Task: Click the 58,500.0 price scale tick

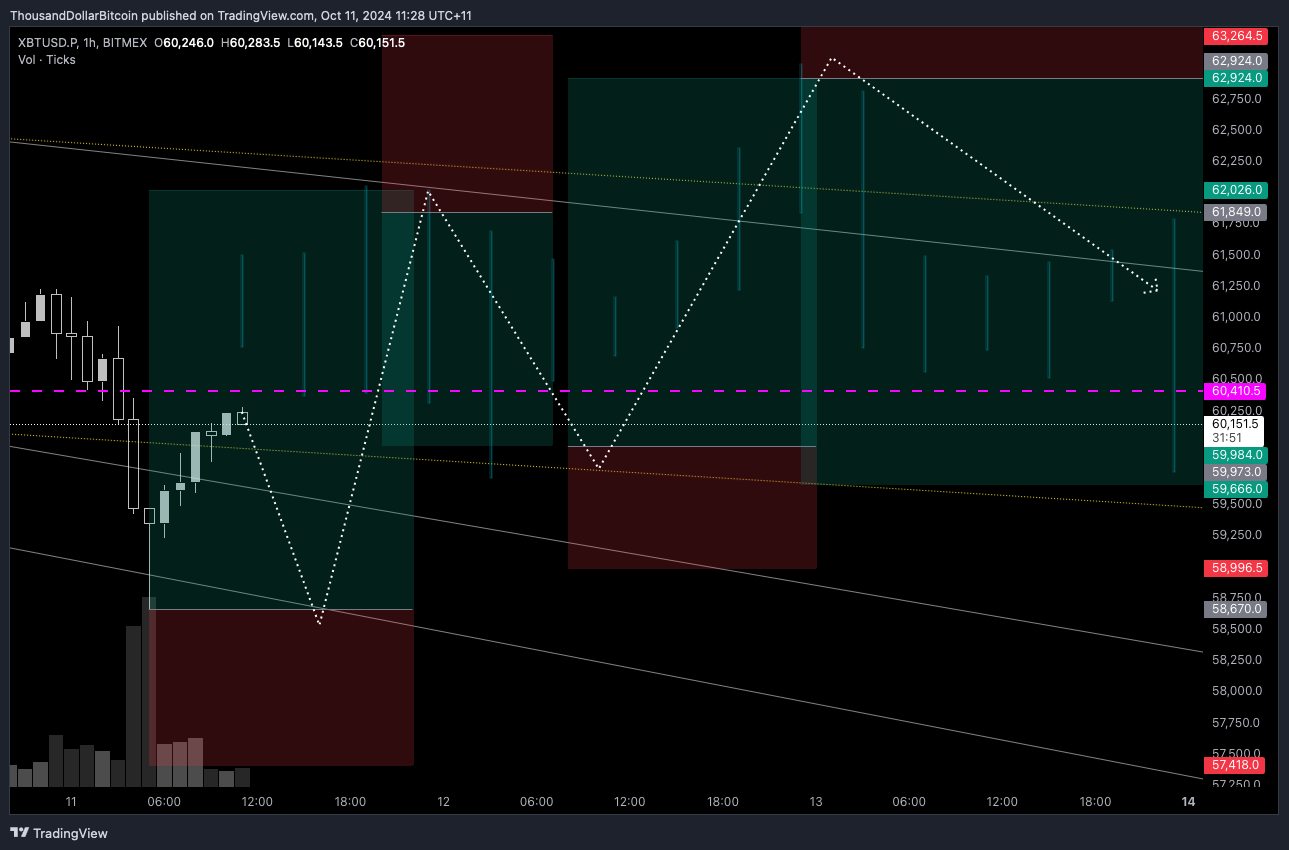Action: click(1237, 629)
